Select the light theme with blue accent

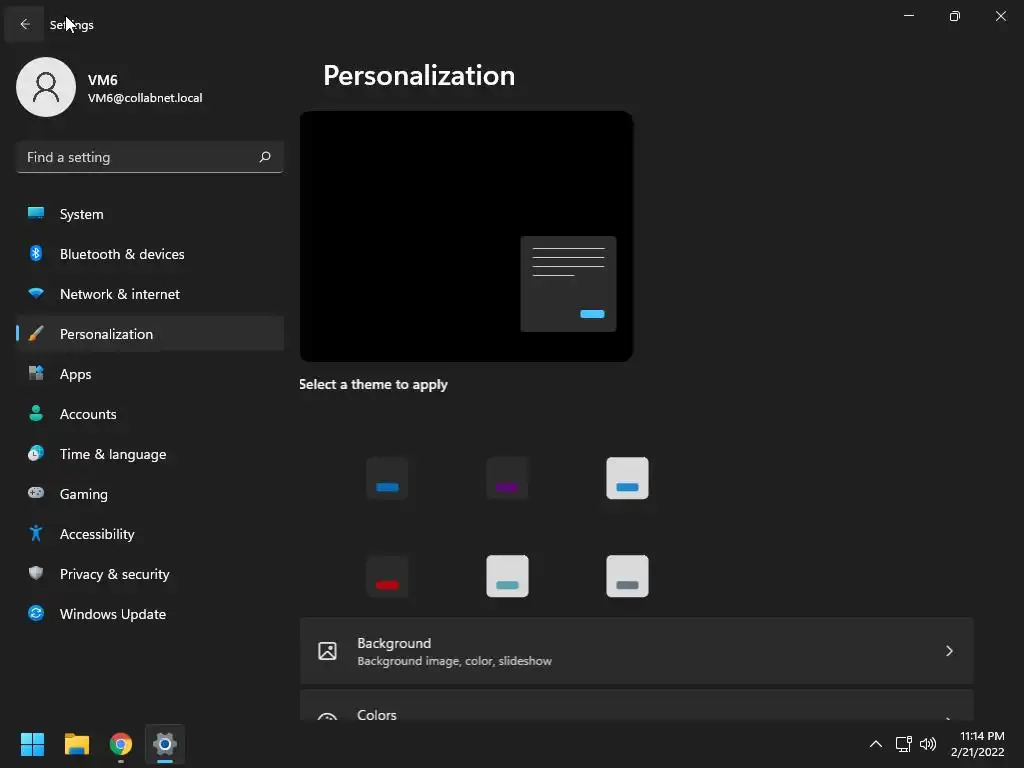(628, 478)
